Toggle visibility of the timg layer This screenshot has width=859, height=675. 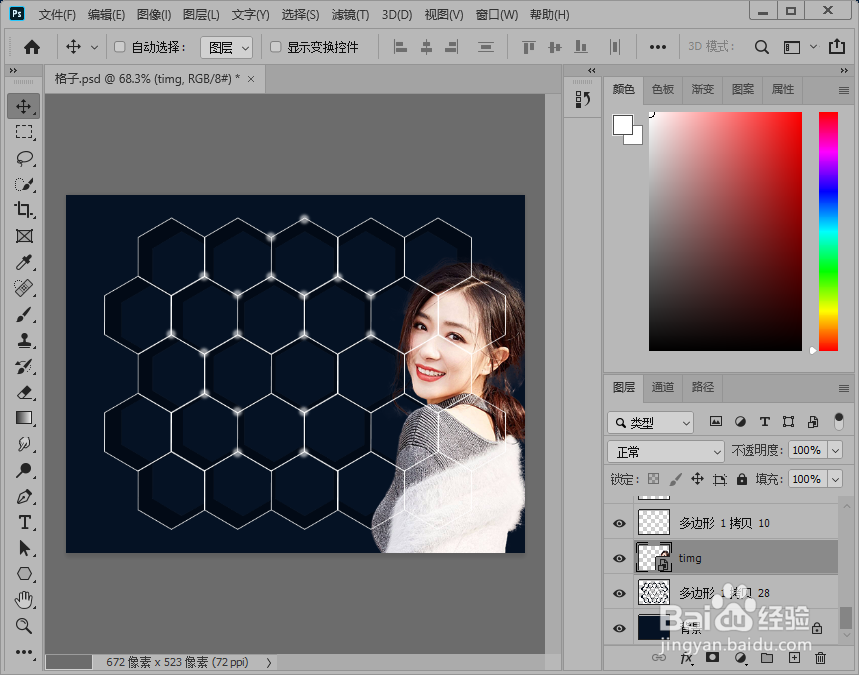pos(620,558)
